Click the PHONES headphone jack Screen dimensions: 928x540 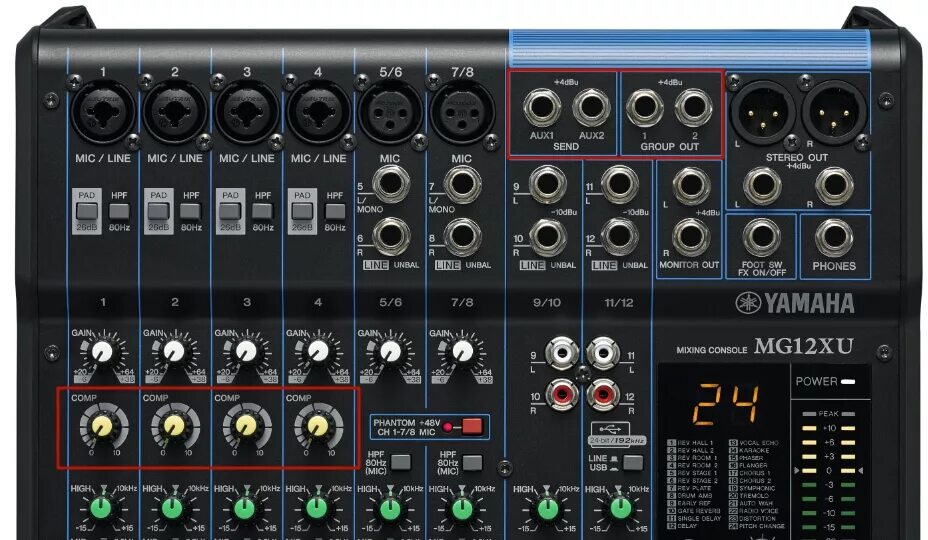pos(834,237)
